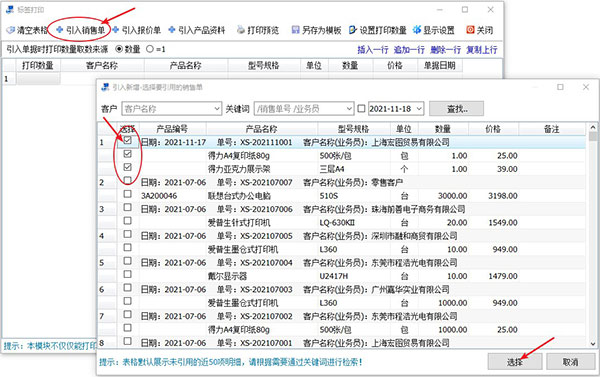Click the quantity cell 20.00

tap(457, 223)
